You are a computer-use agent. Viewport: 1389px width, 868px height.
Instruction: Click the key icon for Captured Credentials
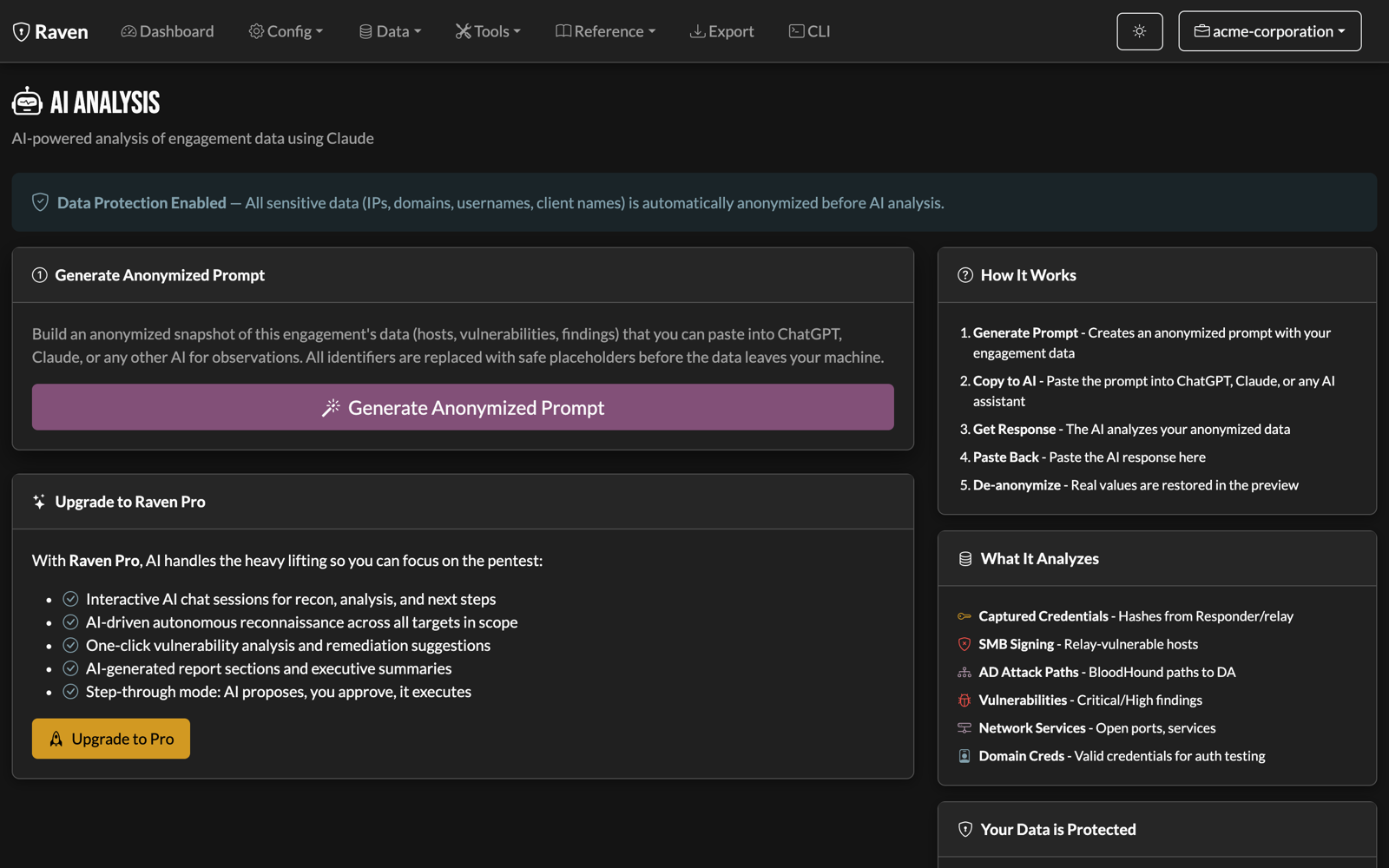pos(964,616)
